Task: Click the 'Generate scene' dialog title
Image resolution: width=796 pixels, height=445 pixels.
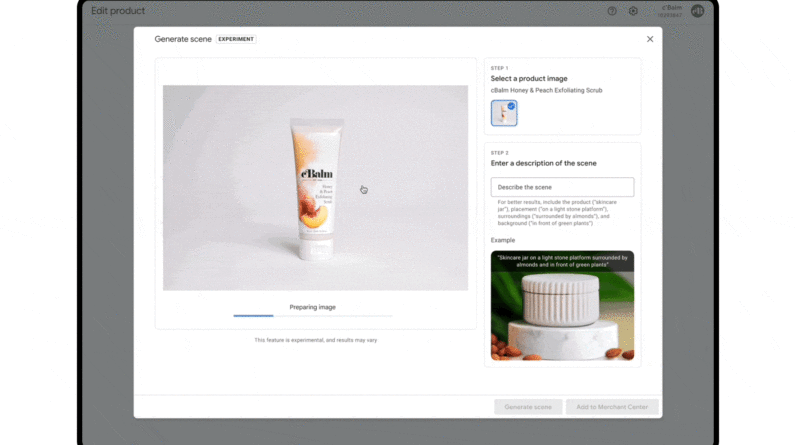Action: pos(183,39)
